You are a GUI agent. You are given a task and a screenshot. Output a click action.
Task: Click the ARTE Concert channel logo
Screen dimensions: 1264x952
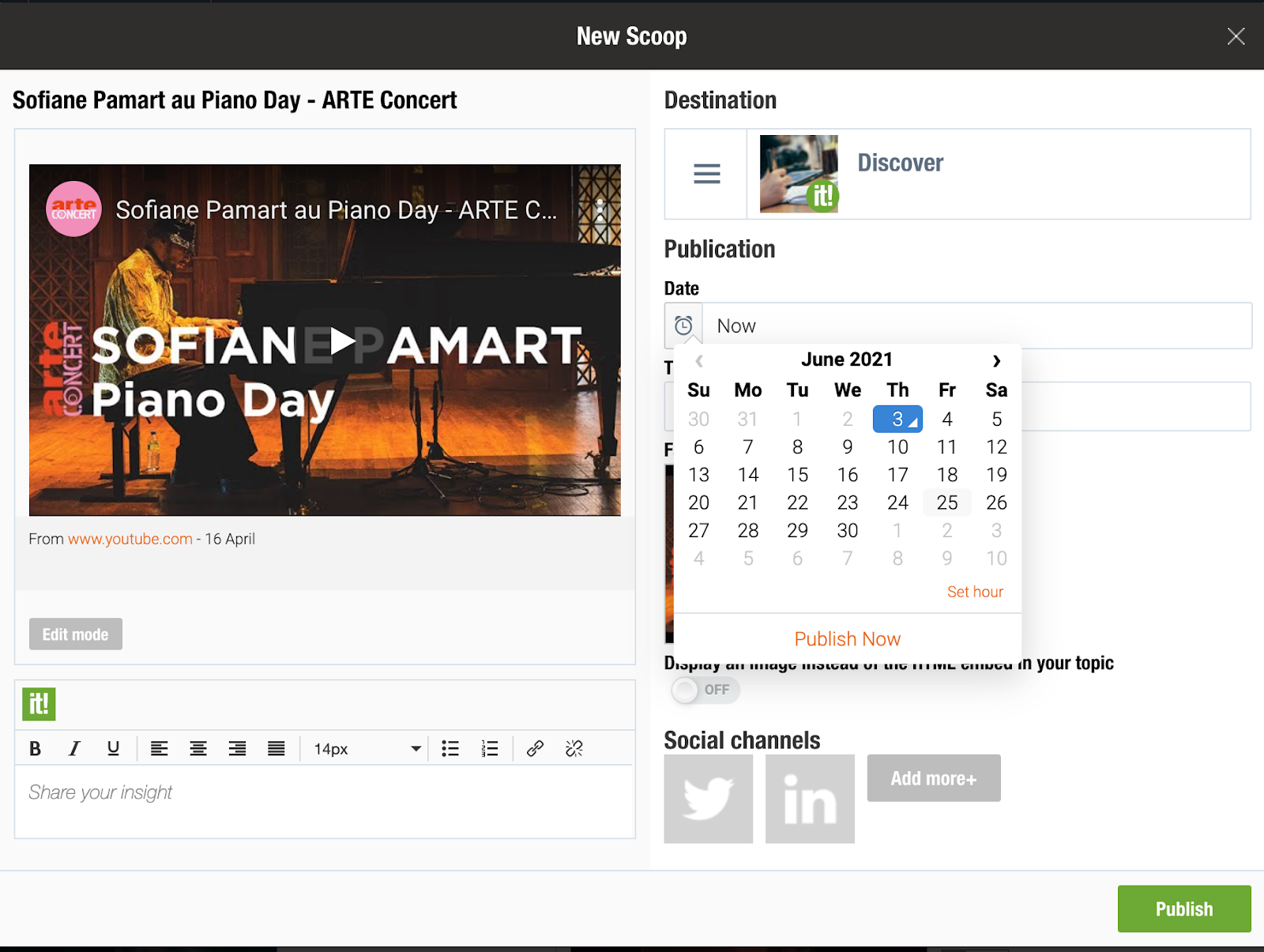tap(73, 209)
